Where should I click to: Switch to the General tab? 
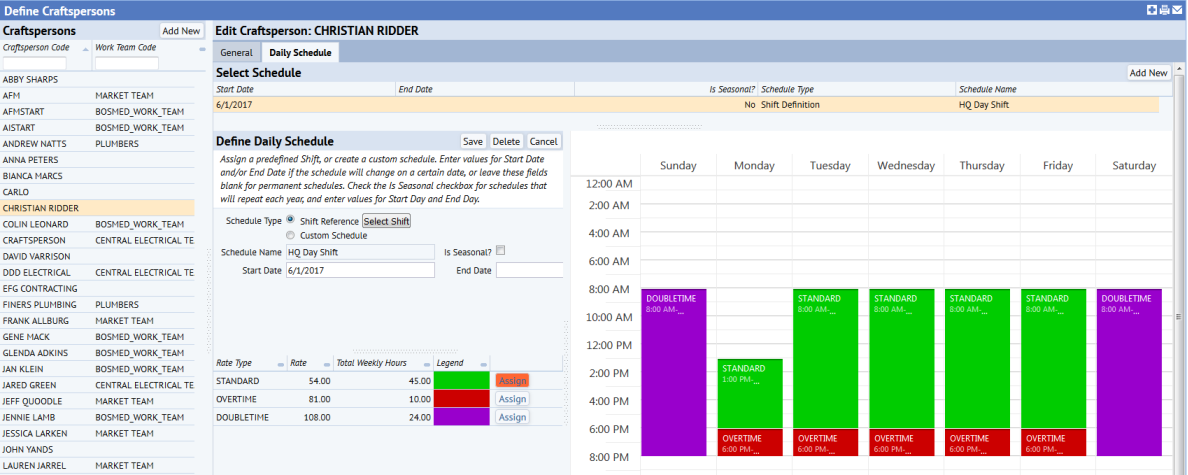point(236,53)
